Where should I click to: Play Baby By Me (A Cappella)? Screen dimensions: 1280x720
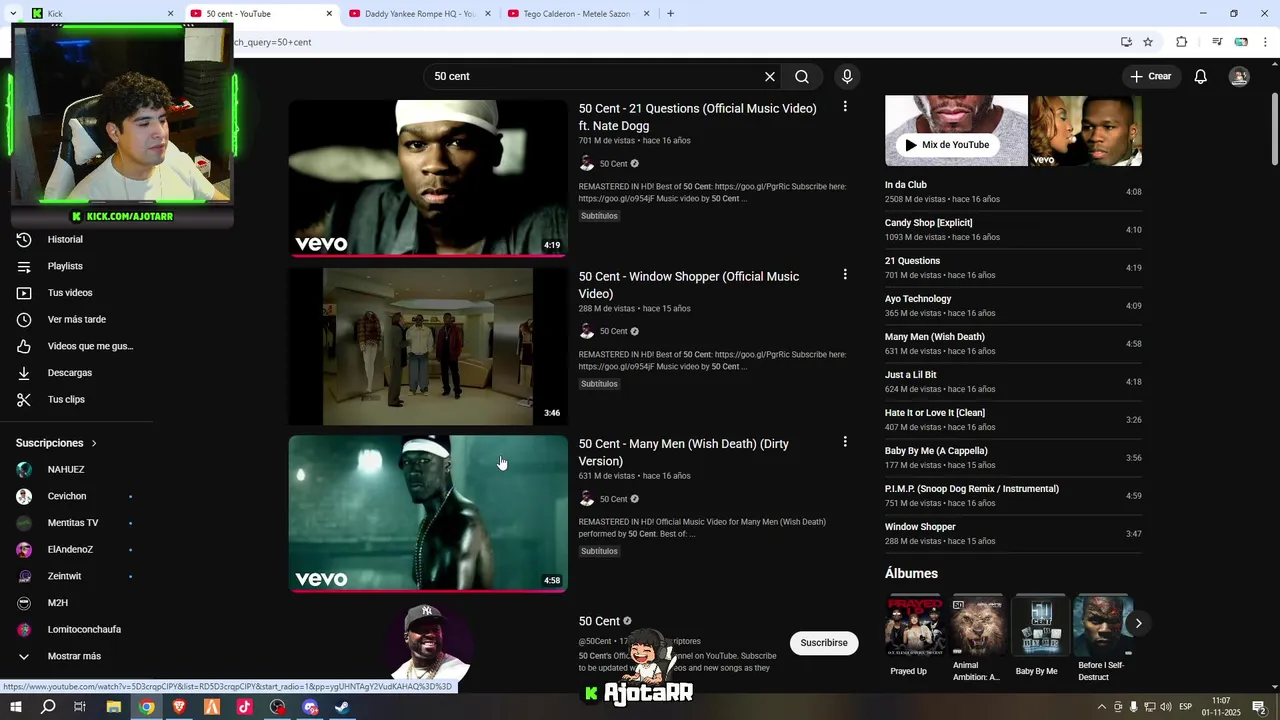1013,457
